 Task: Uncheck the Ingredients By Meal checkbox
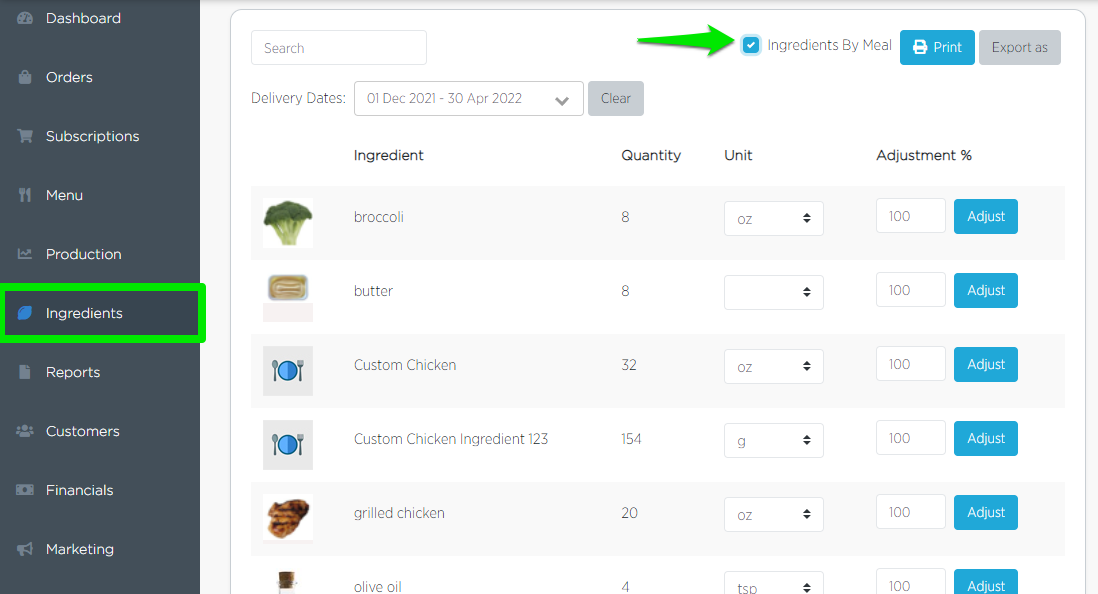751,45
